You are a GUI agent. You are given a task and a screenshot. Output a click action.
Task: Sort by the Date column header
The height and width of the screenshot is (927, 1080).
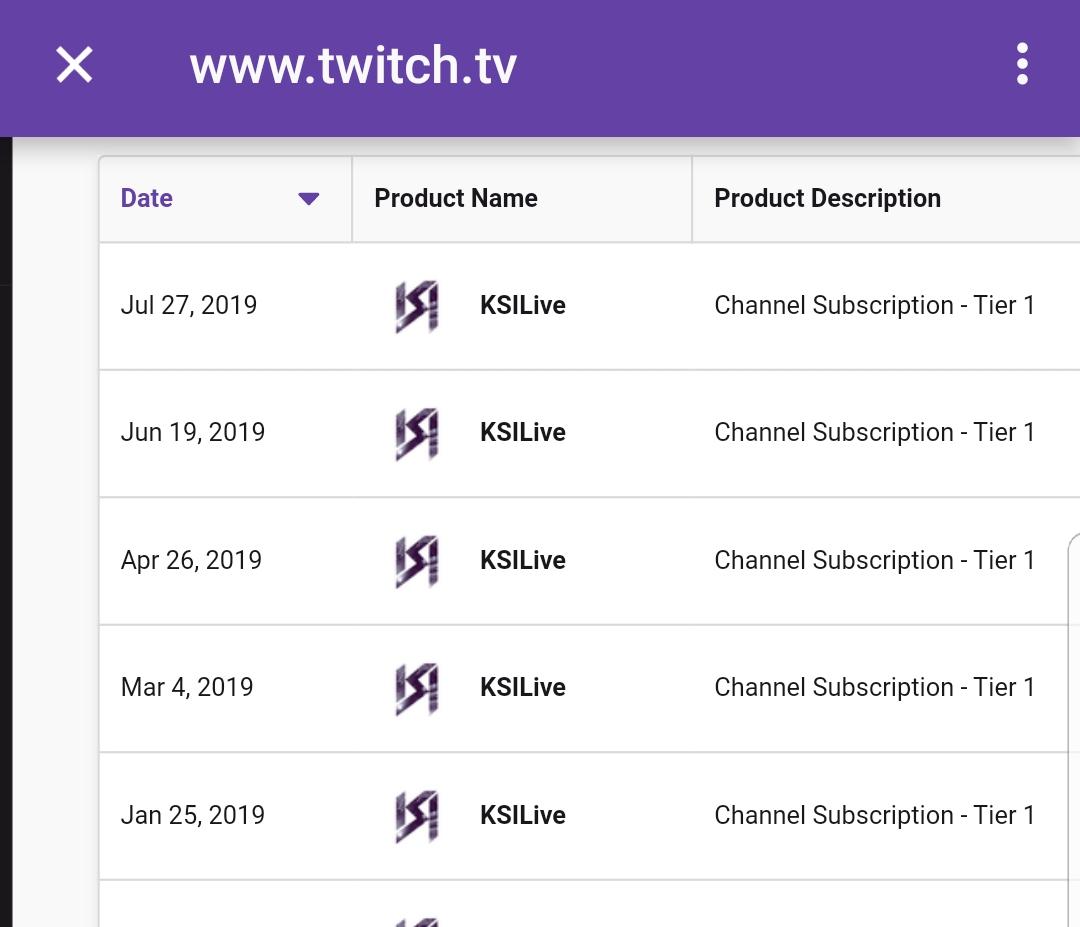pos(146,198)
